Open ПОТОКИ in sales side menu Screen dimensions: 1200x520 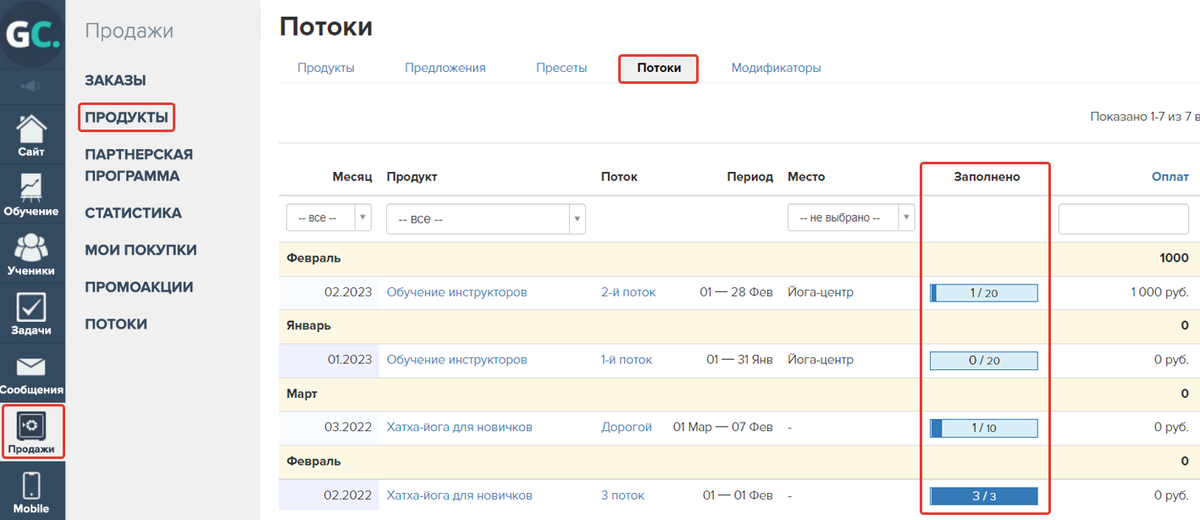coord(116,324)
